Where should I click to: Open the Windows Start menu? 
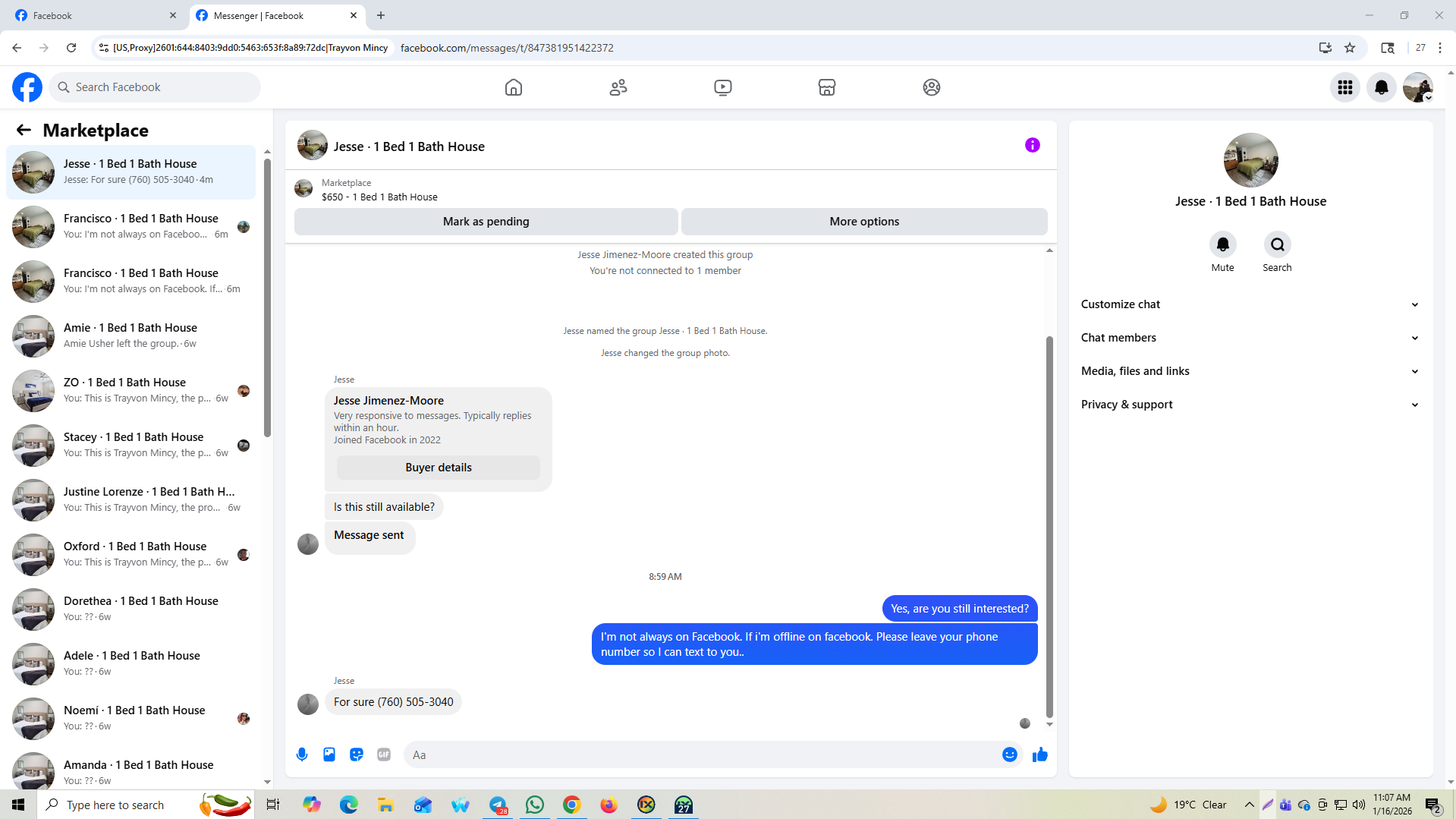(x=18, y=805)
